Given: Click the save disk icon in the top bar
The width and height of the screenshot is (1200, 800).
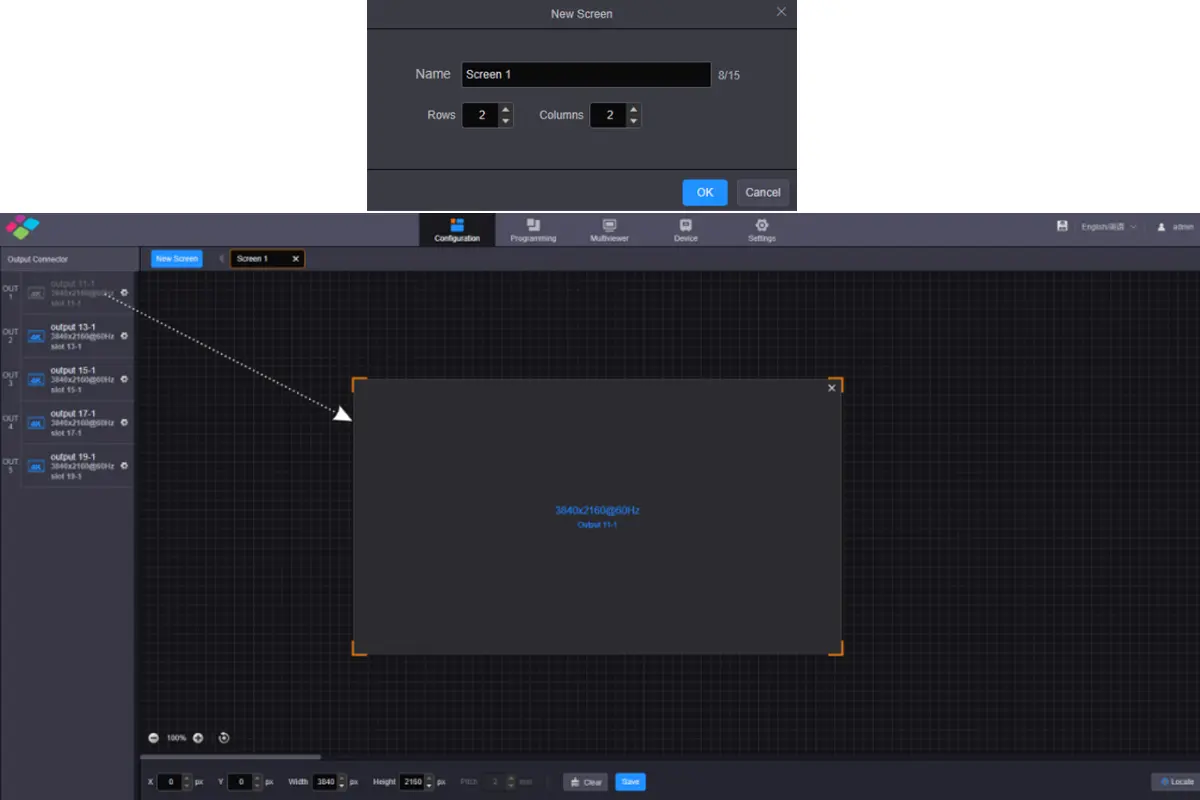Looking at the screenshot, I should 1062,227.
